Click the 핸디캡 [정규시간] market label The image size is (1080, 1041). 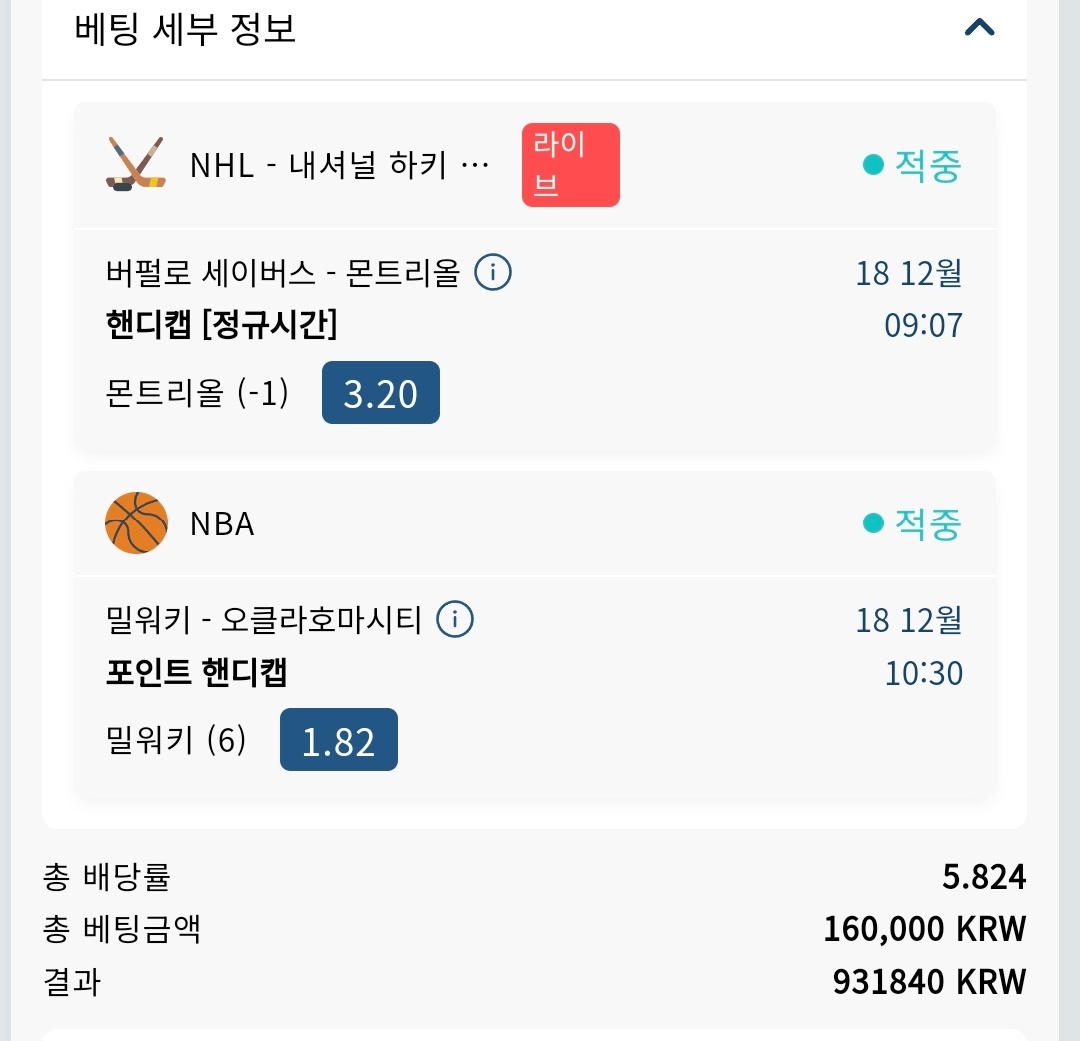pyautogui.click(x=221, y=324)
